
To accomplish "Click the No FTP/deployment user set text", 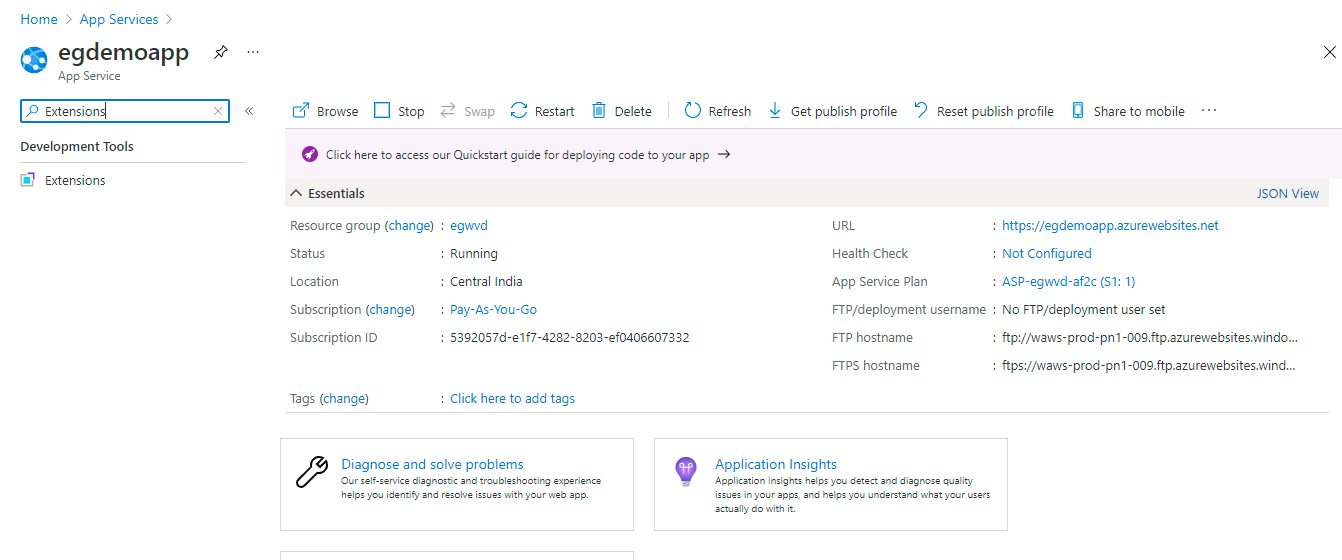I will pyautogui.click(x=1084, y=310).
